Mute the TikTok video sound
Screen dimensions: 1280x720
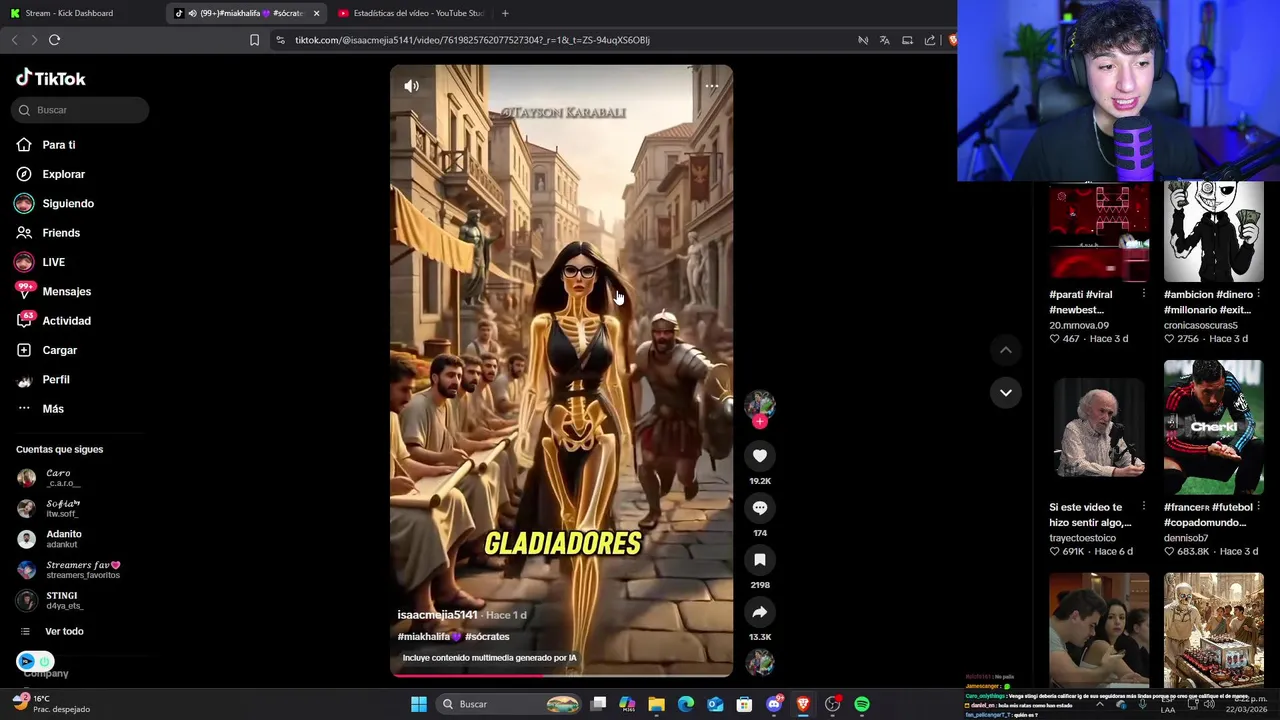(x=411, y=86)
